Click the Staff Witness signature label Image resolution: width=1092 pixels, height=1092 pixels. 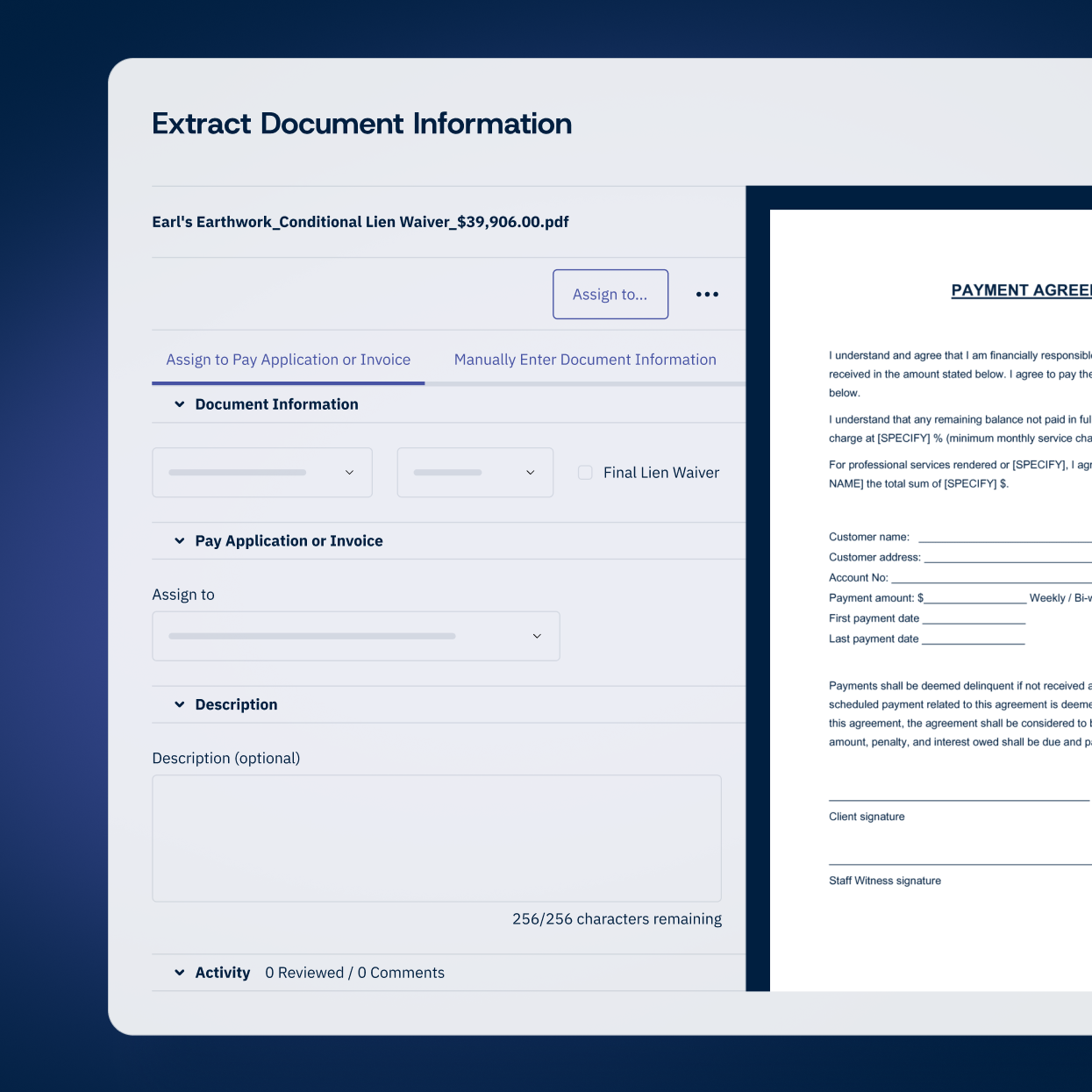pos(885,881)
